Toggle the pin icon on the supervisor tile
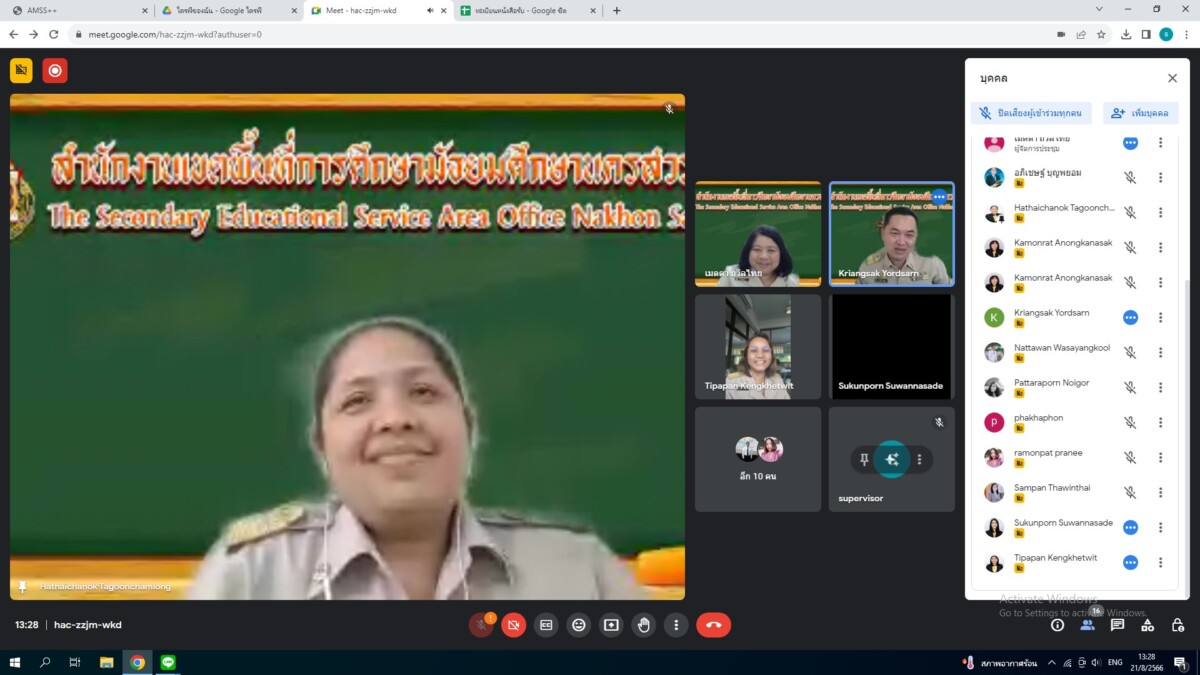The image size is (1200, 675). pos(864,459)
